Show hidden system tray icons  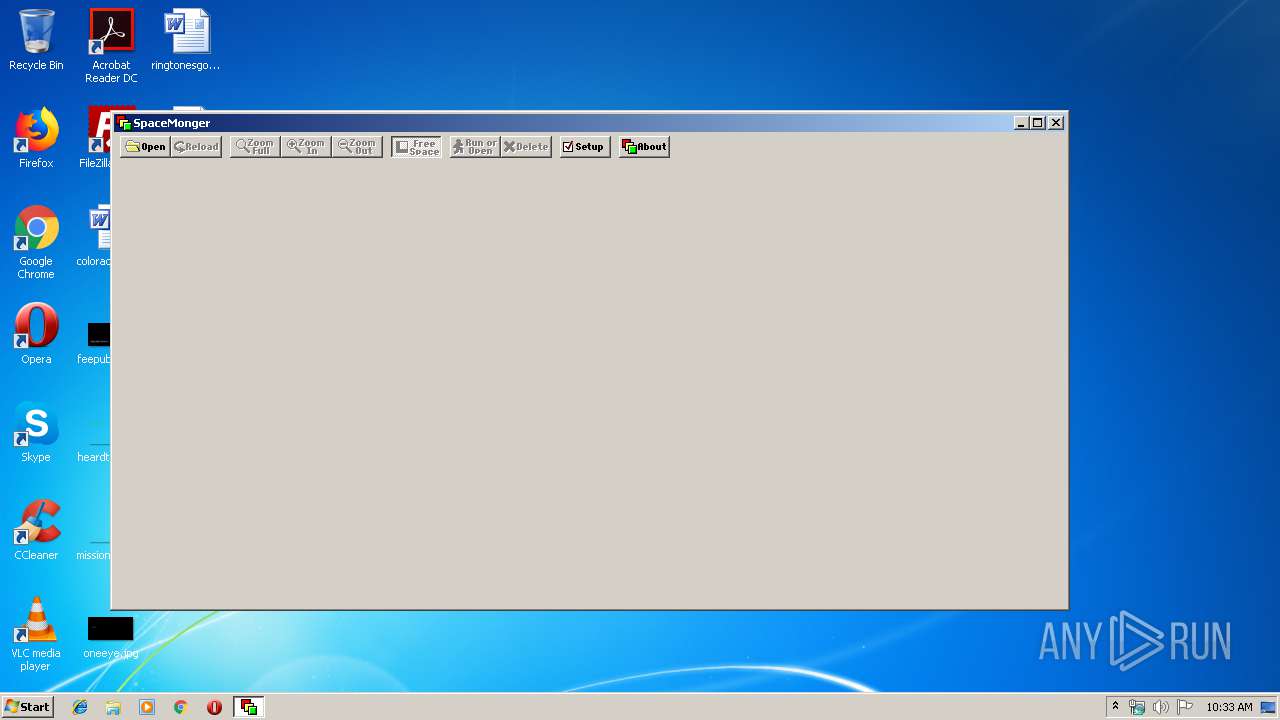pyautogui.click(x=1115, y=707)
